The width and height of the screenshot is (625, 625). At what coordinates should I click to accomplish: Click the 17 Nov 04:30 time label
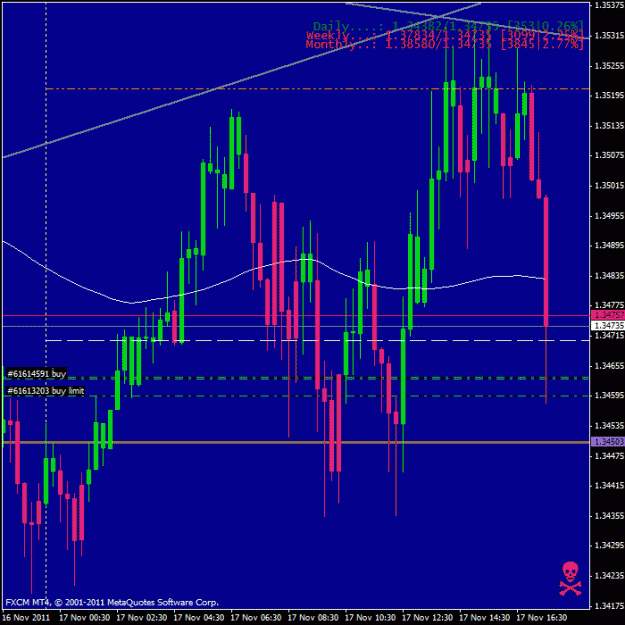tap(199, 618)
